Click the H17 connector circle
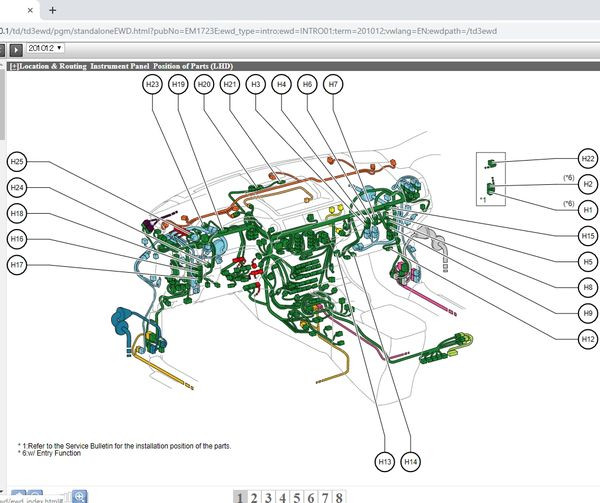 (18, 265)
